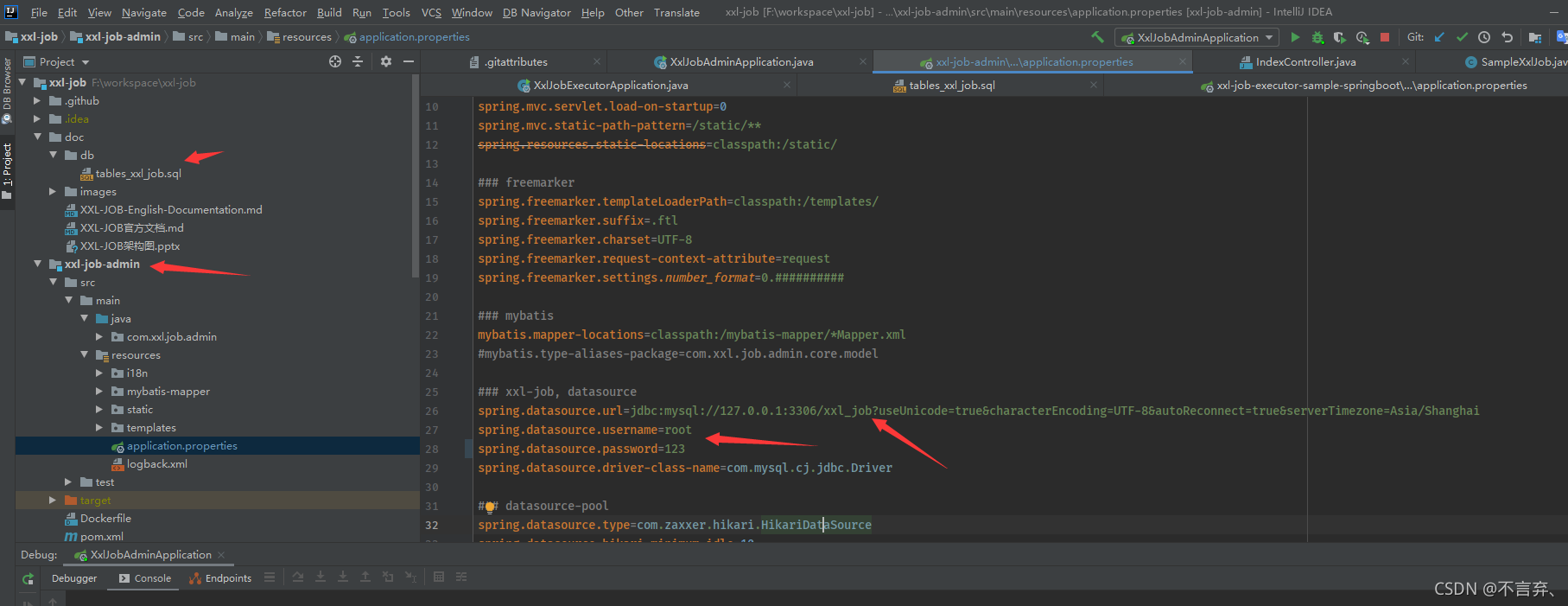Close the XxlJobExecutorApplication.java tab
Viewport: 1568px width, 606px height.
coord(786,85)
